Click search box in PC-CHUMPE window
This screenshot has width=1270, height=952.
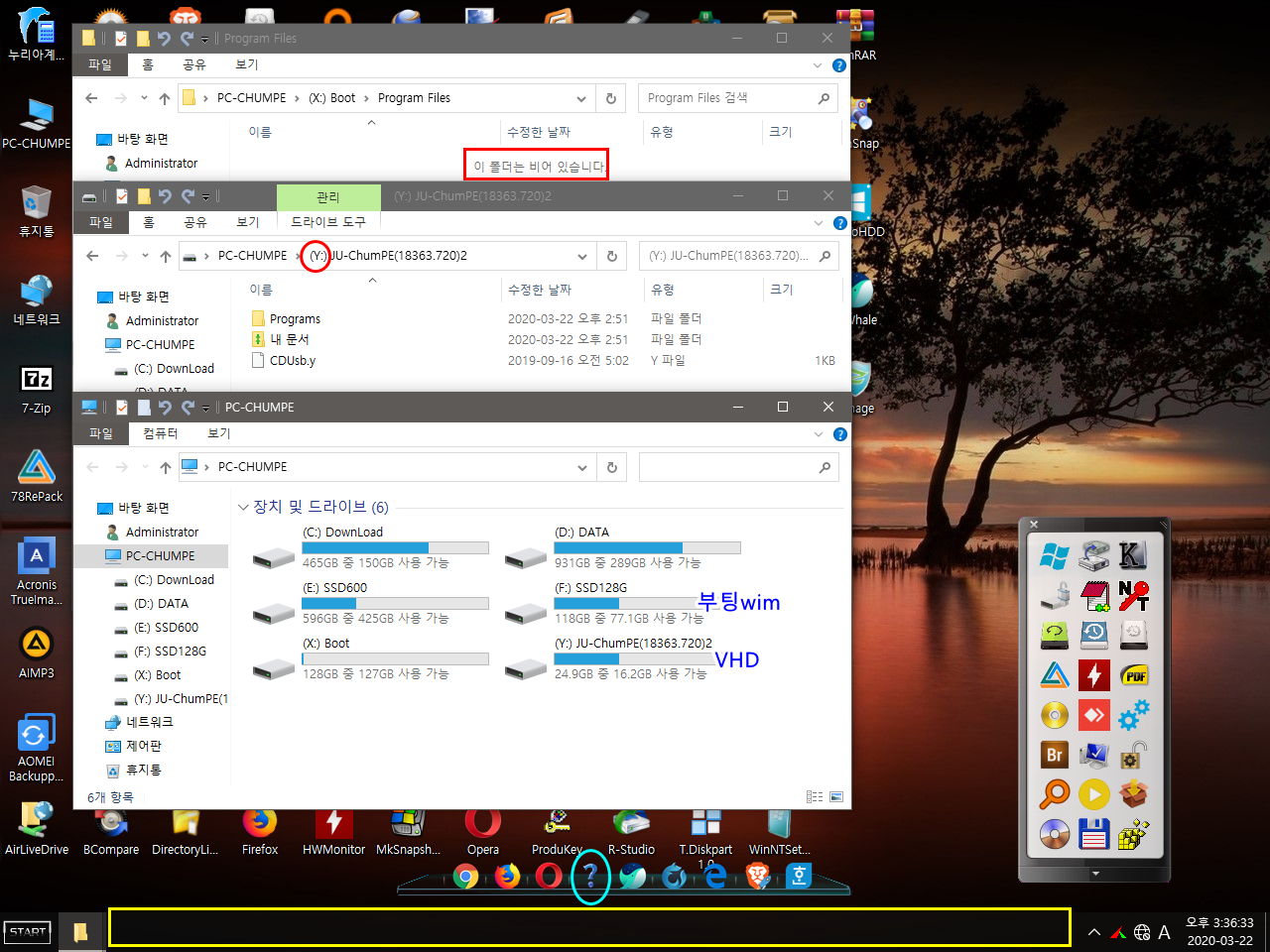[739, 467]
